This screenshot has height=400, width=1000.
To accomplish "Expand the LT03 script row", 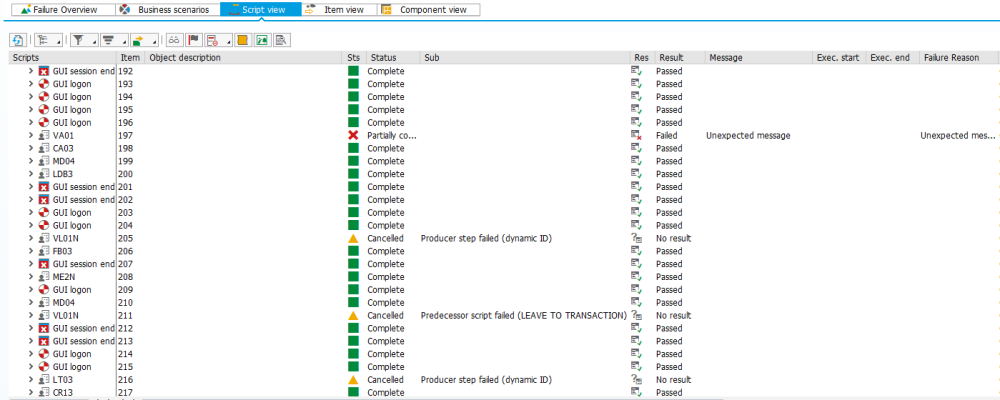I will [31, 380].
